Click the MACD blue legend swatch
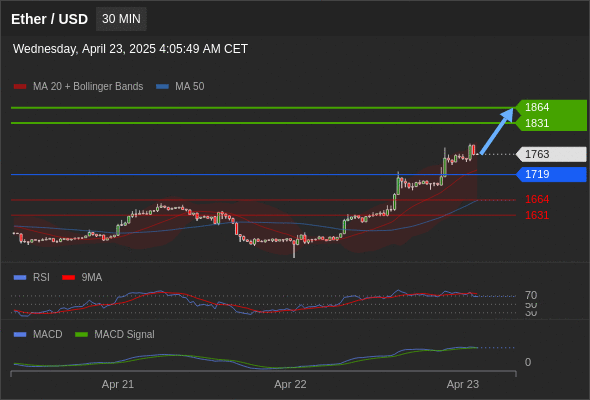The image size is (590, 400). [x=20, y=335]
